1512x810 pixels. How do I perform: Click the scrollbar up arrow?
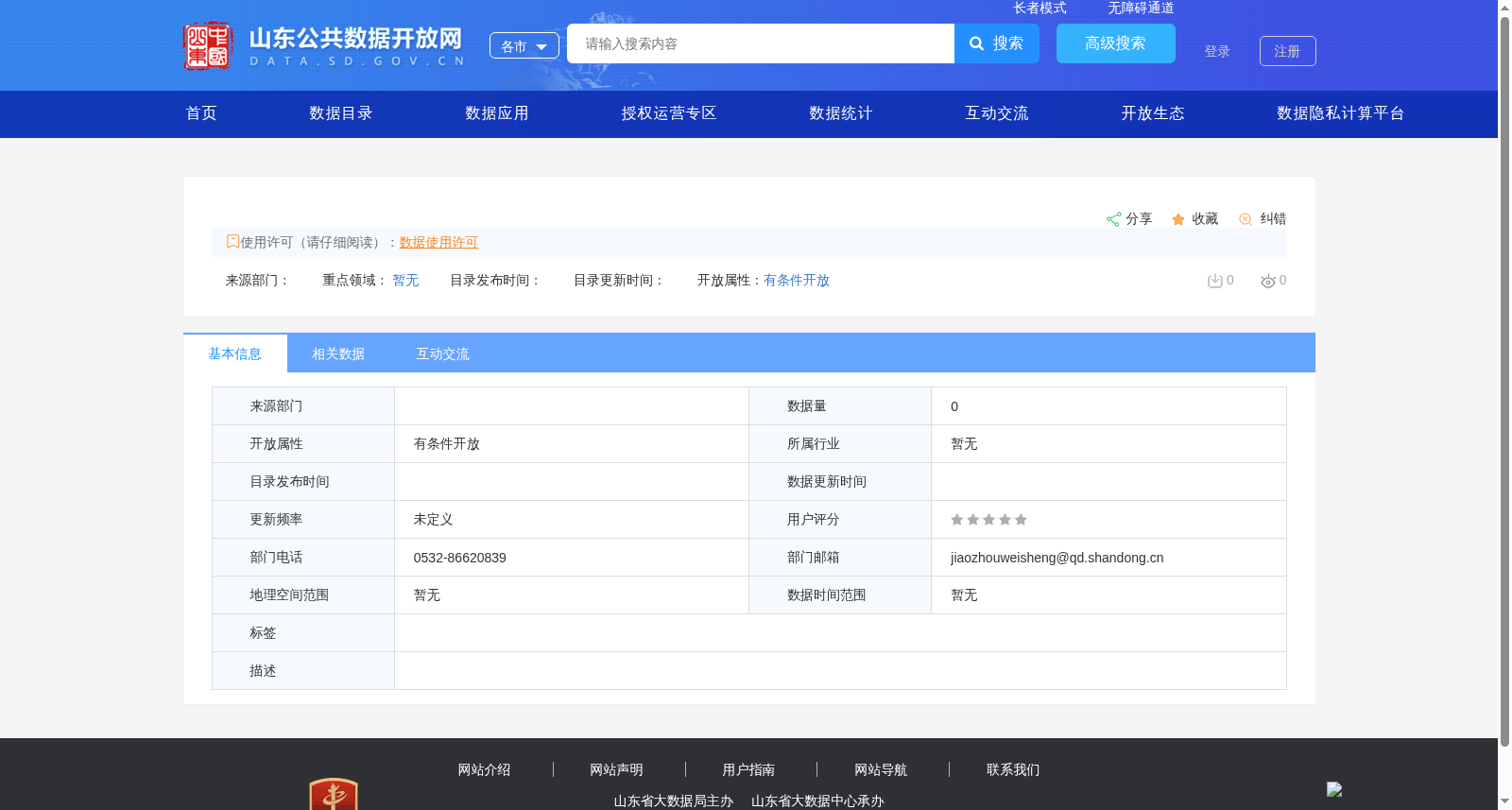(x=1504, y=7)
